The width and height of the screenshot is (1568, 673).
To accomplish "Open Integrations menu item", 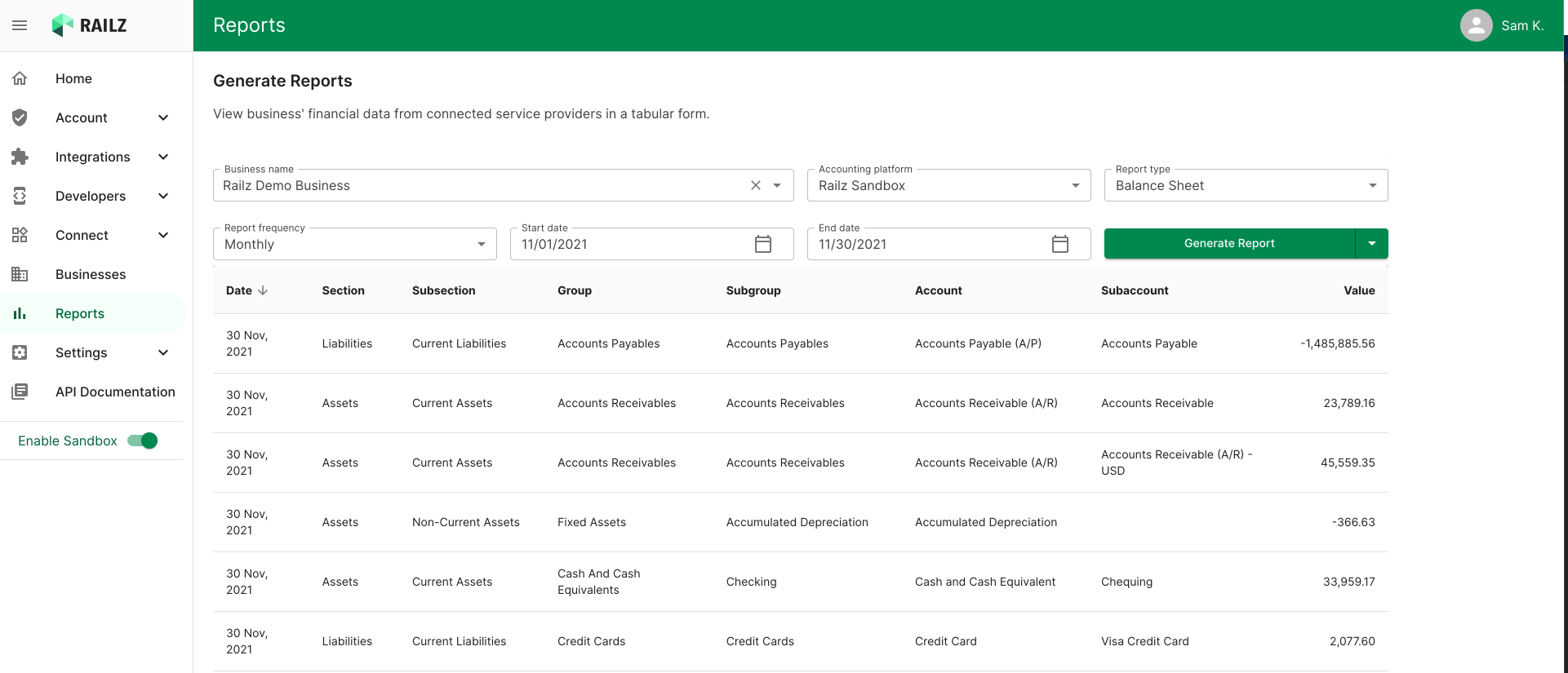I will [92, 157].
